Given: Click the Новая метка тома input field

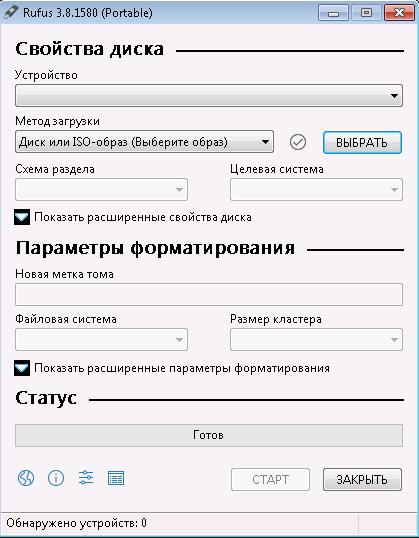Looking at the screenshot, I should tap(209, 294).
